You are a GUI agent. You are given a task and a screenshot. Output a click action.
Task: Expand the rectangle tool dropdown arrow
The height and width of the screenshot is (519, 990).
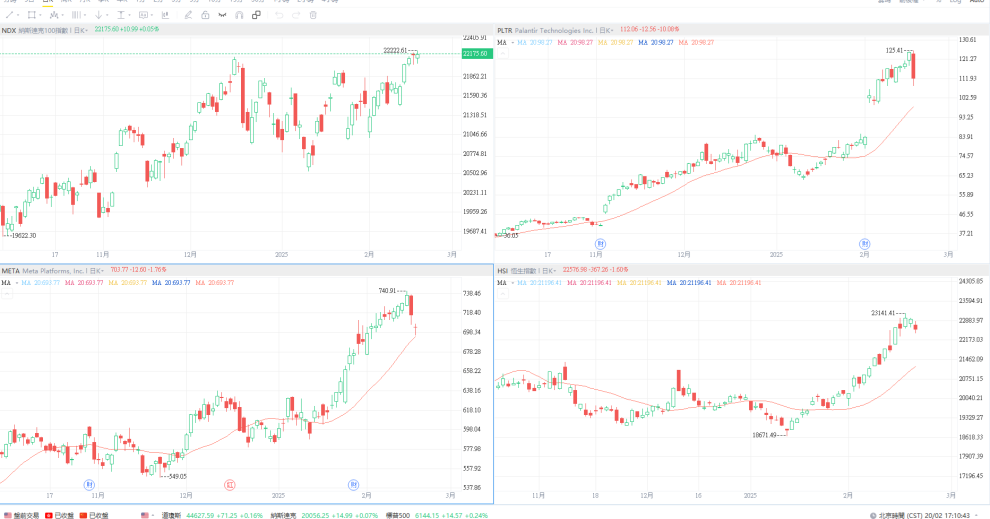(x=40, y=16)
